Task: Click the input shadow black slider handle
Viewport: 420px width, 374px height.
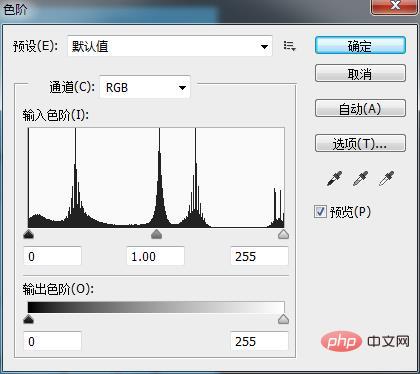Action: click(x=29, y=234)
